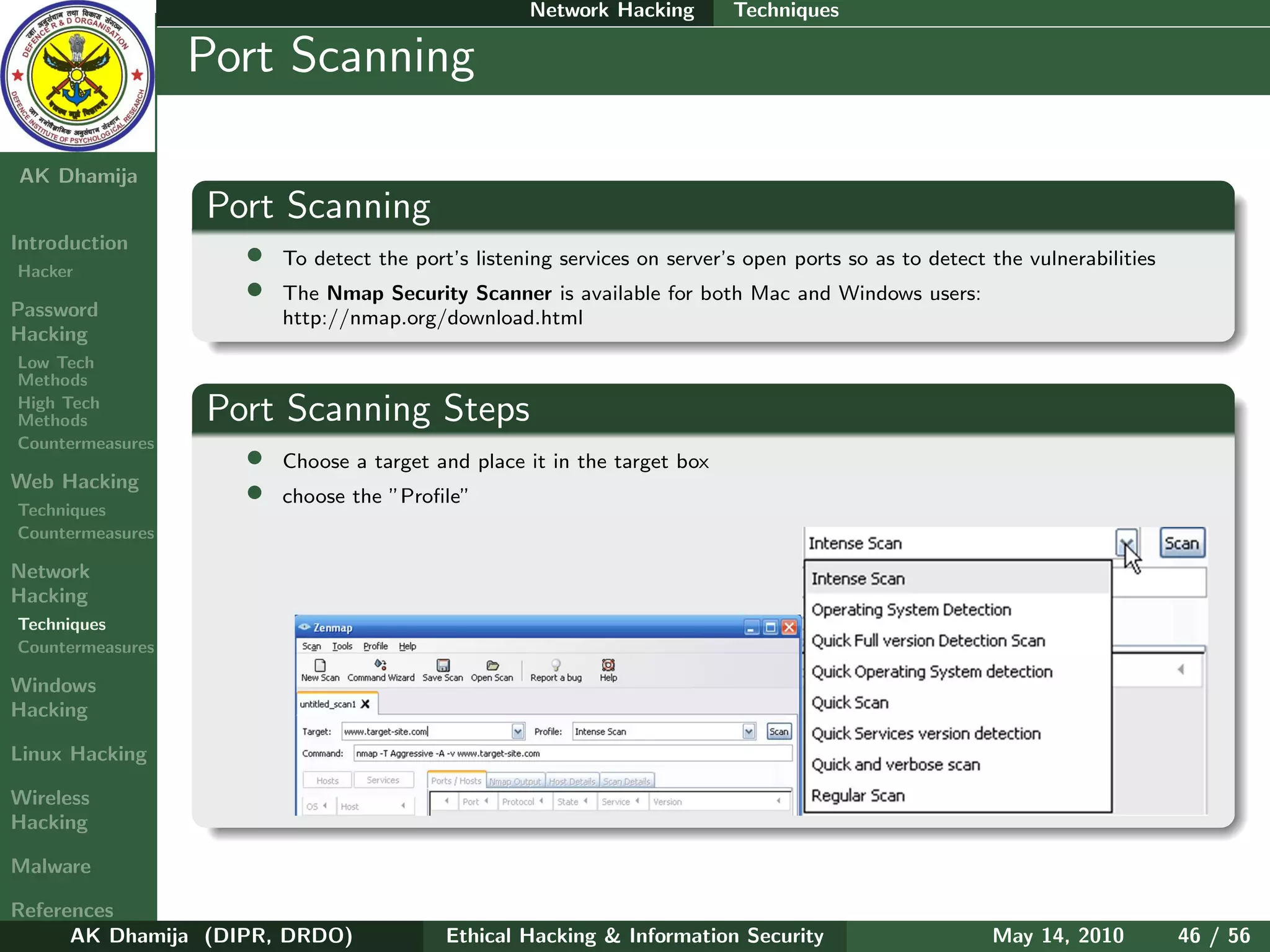The image size is (1270, 952).
Task: Click the DRDO institute logo
Action: pyautogui.click(x=77, y=76)
